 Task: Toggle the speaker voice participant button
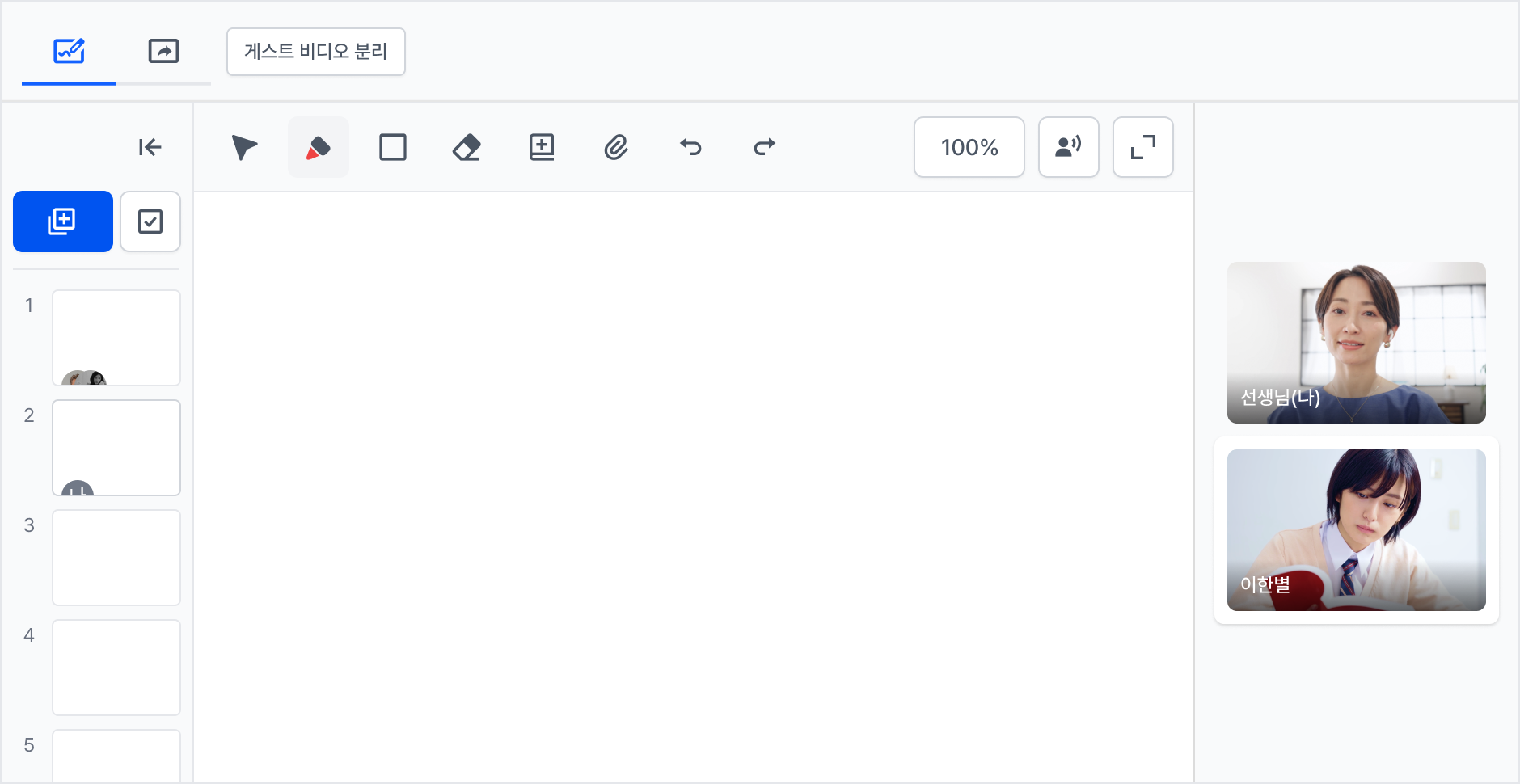pyautogui.click(x=1069, y=147)
